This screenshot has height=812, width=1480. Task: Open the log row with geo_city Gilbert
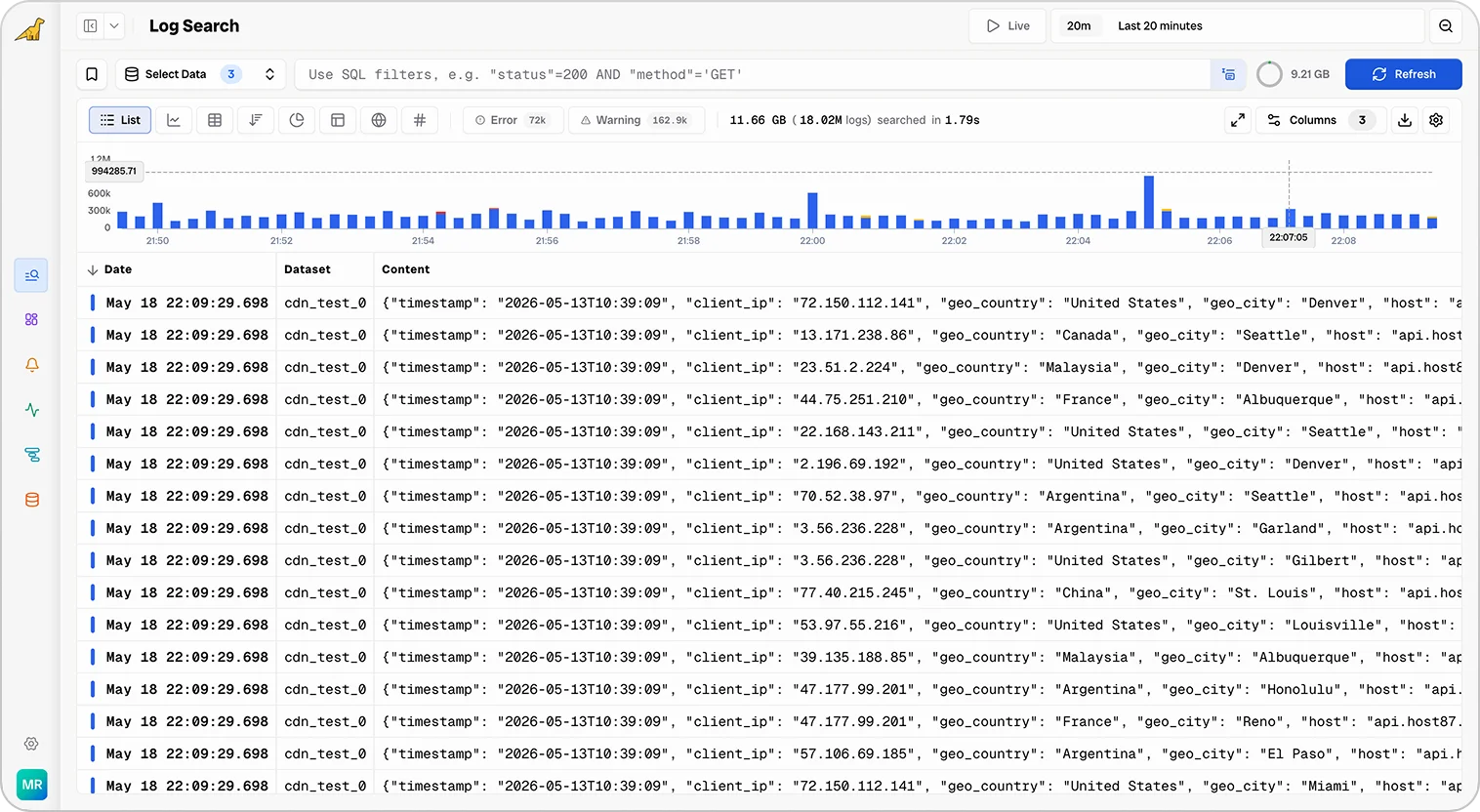coord(769,560)
